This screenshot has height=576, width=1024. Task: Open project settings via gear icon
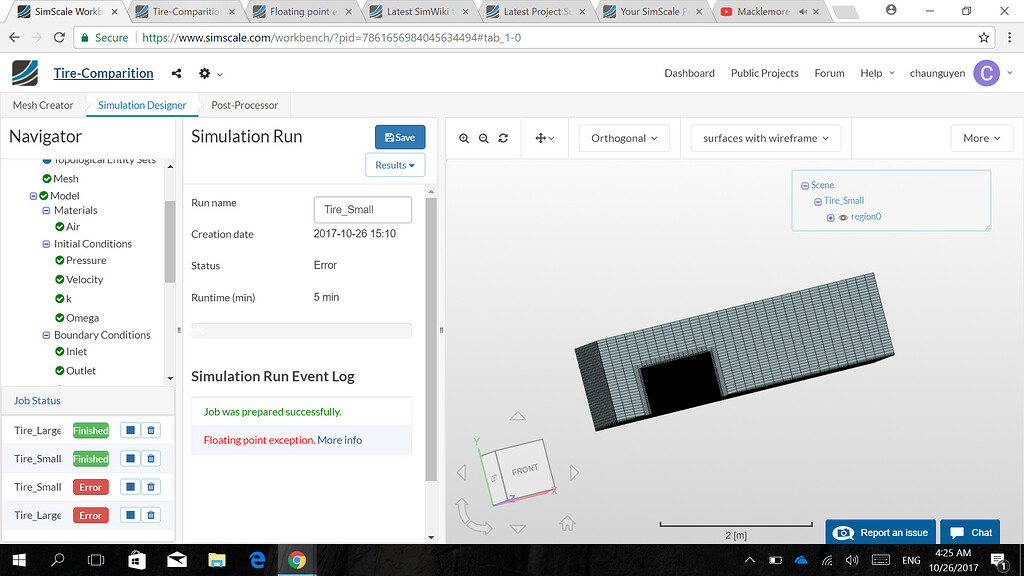(203, 73)
